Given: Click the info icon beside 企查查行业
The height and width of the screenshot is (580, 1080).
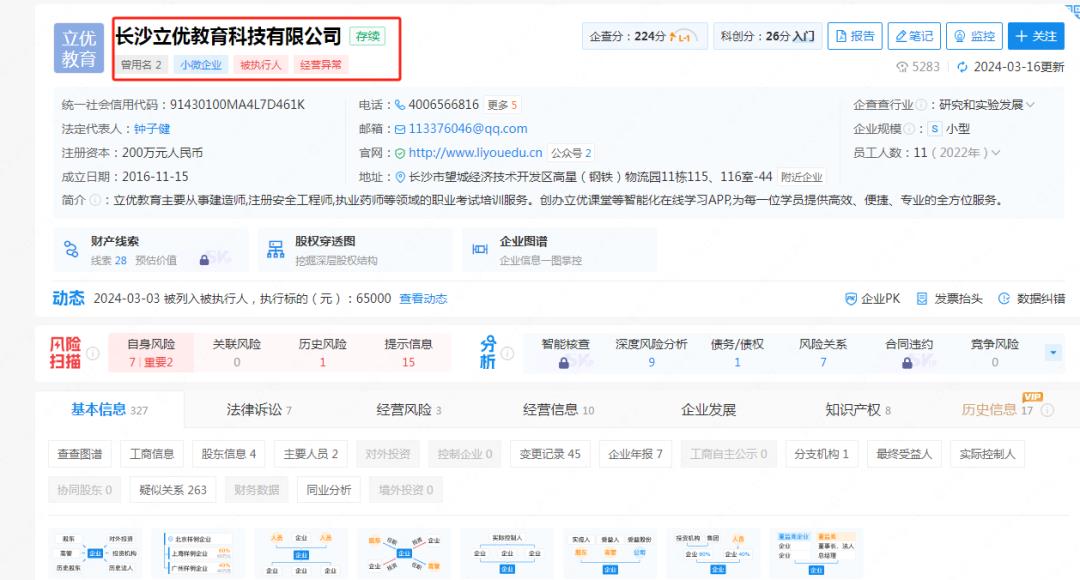Looking at the screenshot, I should click(x=921, y=105).
